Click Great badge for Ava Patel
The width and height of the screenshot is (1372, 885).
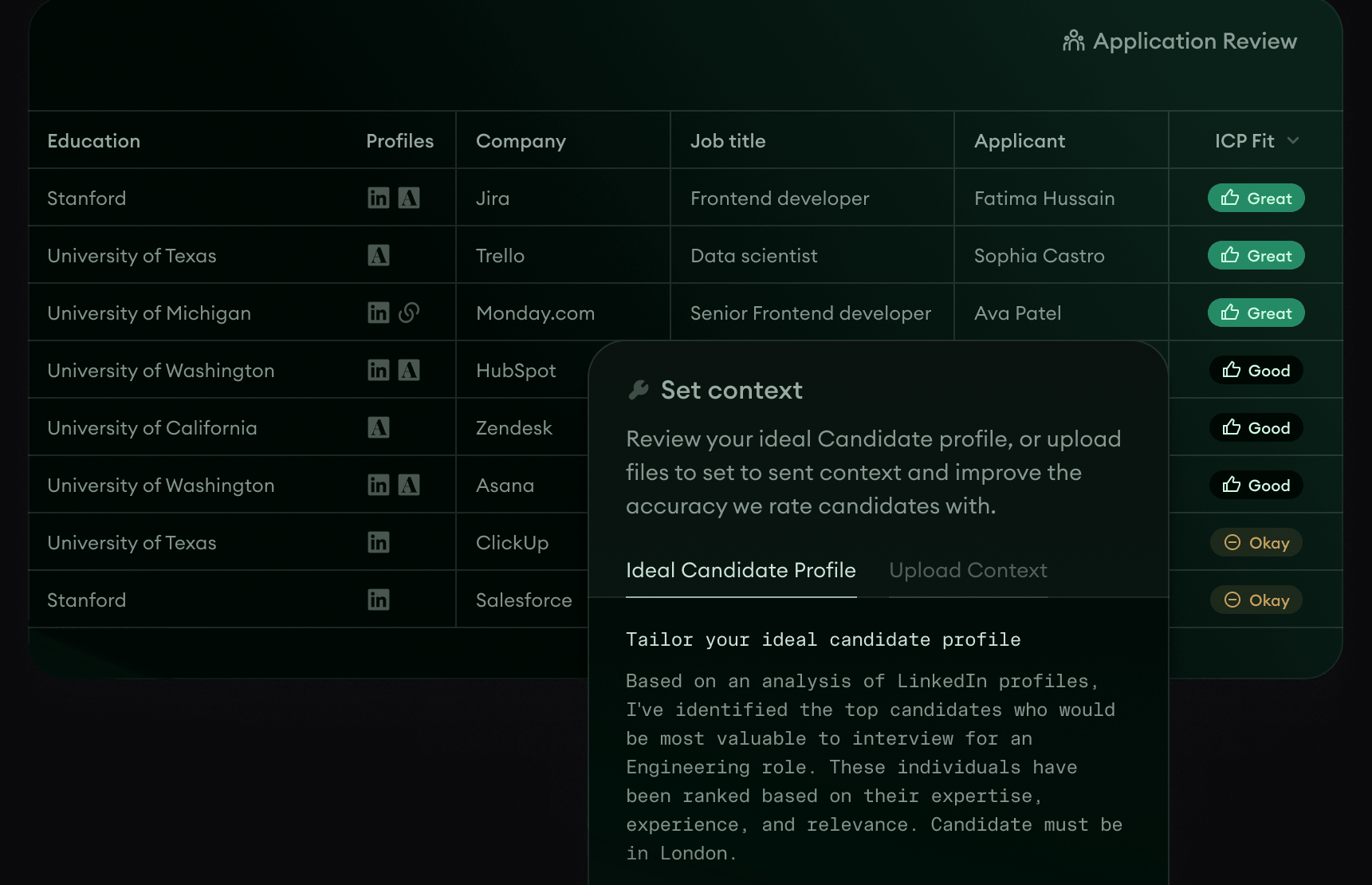click(x=1256, y=313)
